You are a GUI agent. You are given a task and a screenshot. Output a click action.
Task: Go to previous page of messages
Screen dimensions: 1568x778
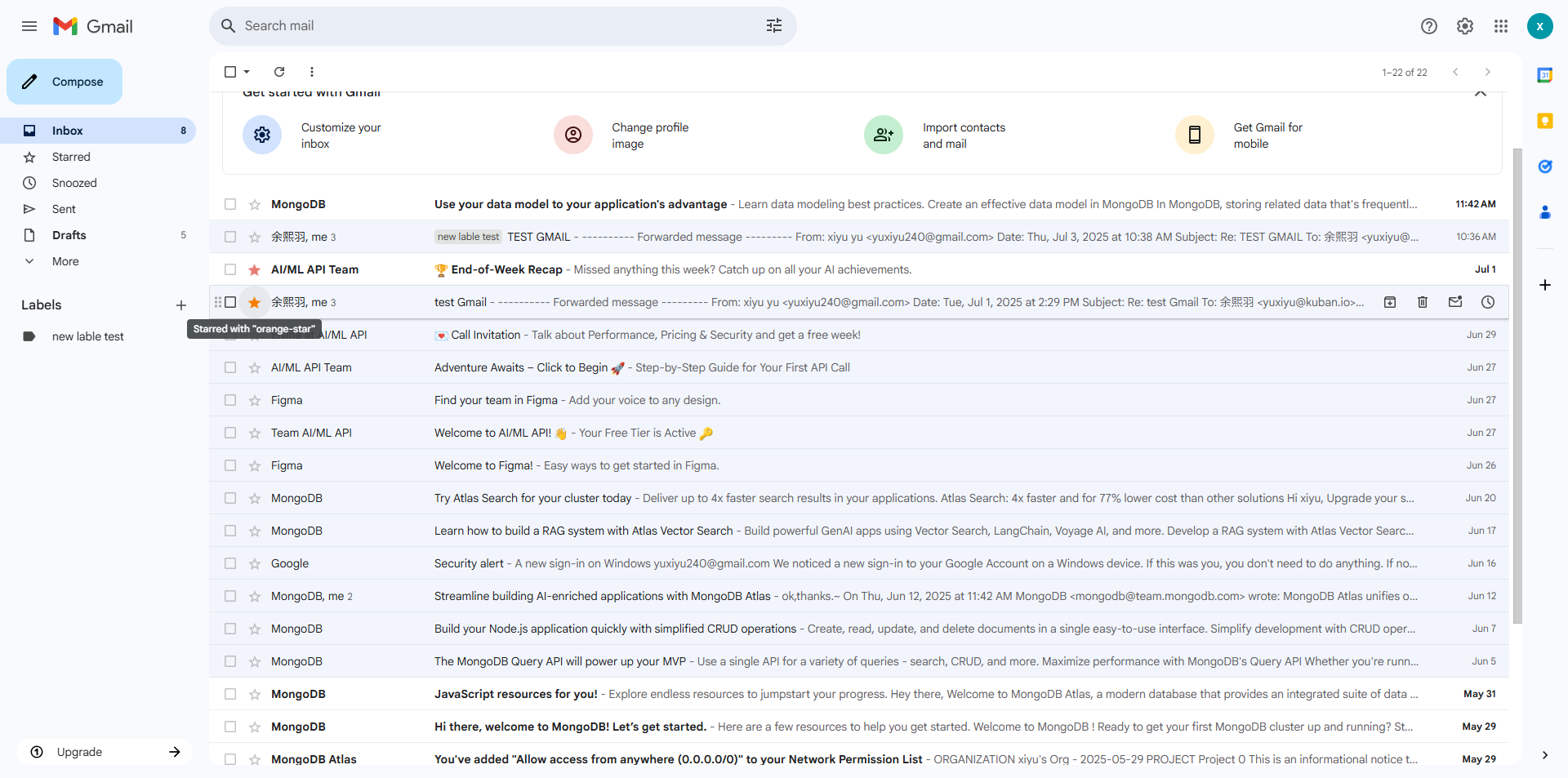(x=1455, y=72)
